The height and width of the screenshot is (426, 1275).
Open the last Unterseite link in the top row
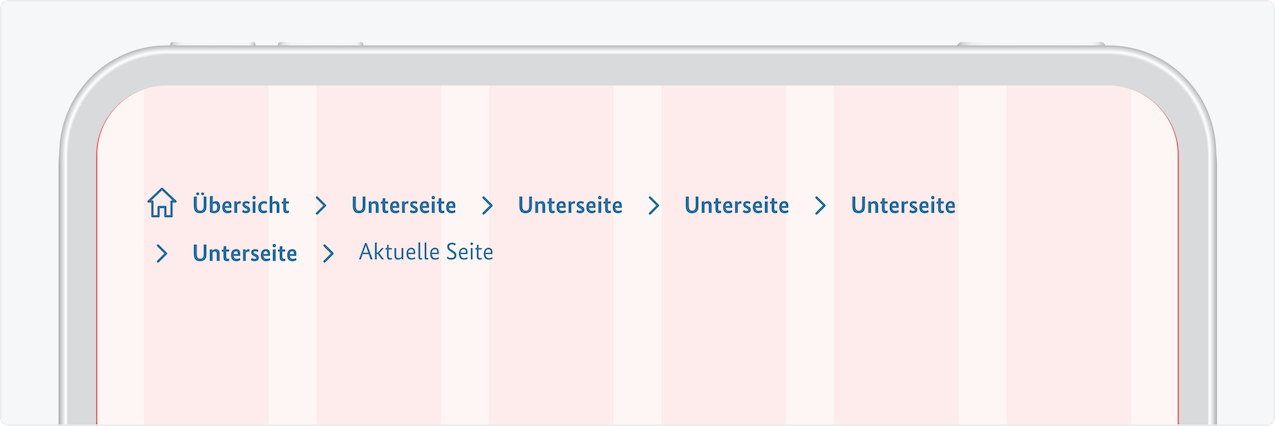(903, 206)
